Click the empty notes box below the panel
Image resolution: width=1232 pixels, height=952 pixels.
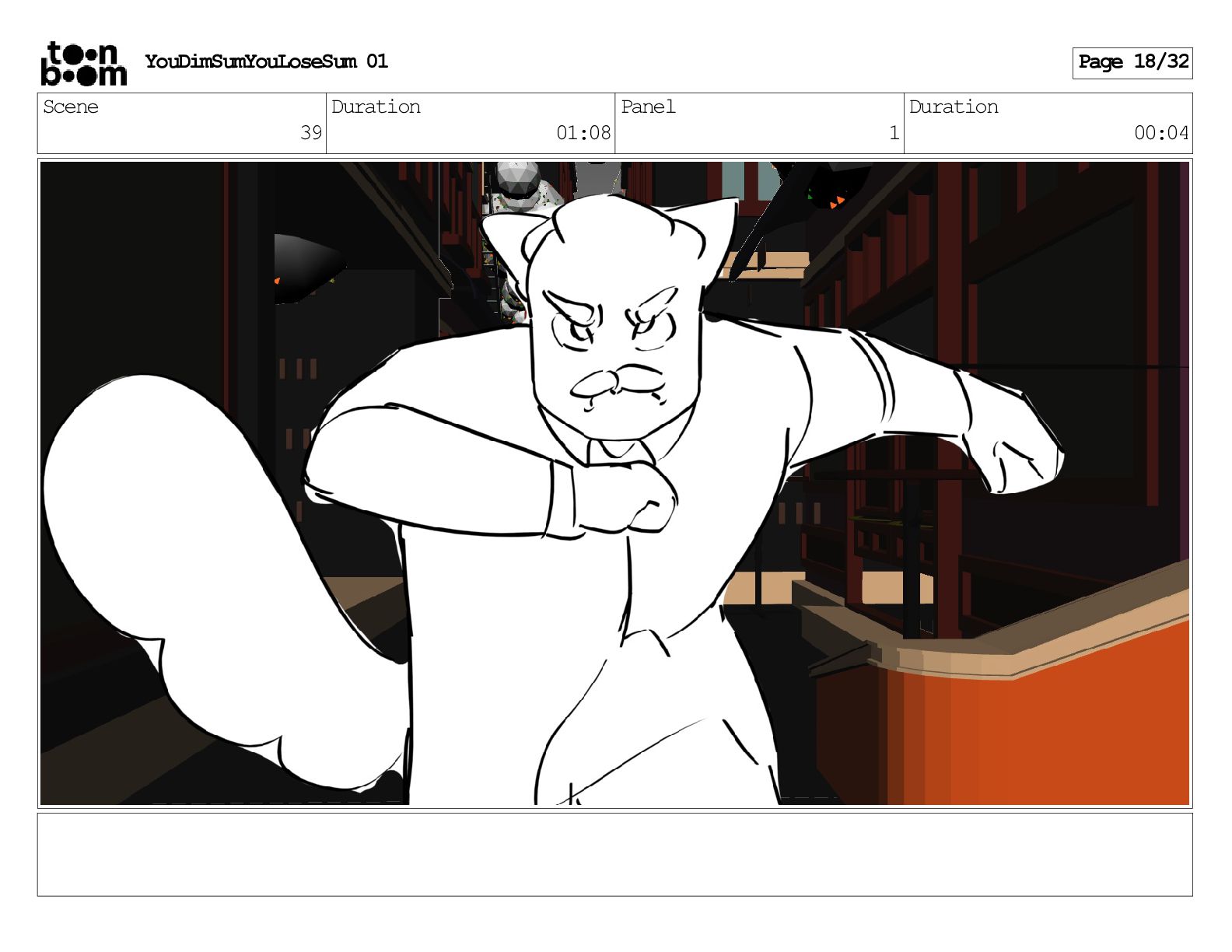[614, 854]
